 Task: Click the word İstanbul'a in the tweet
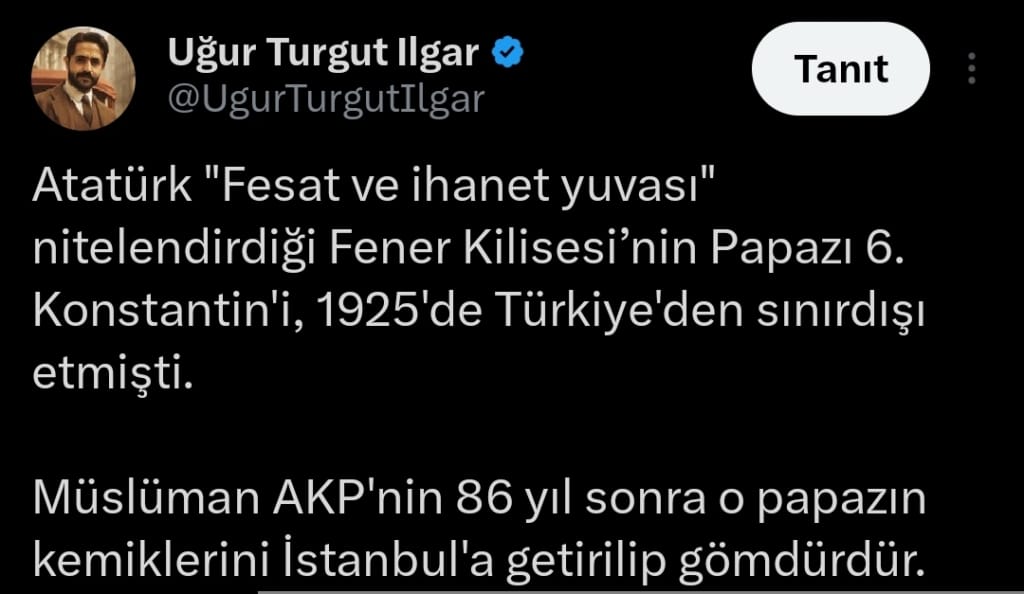388,560
